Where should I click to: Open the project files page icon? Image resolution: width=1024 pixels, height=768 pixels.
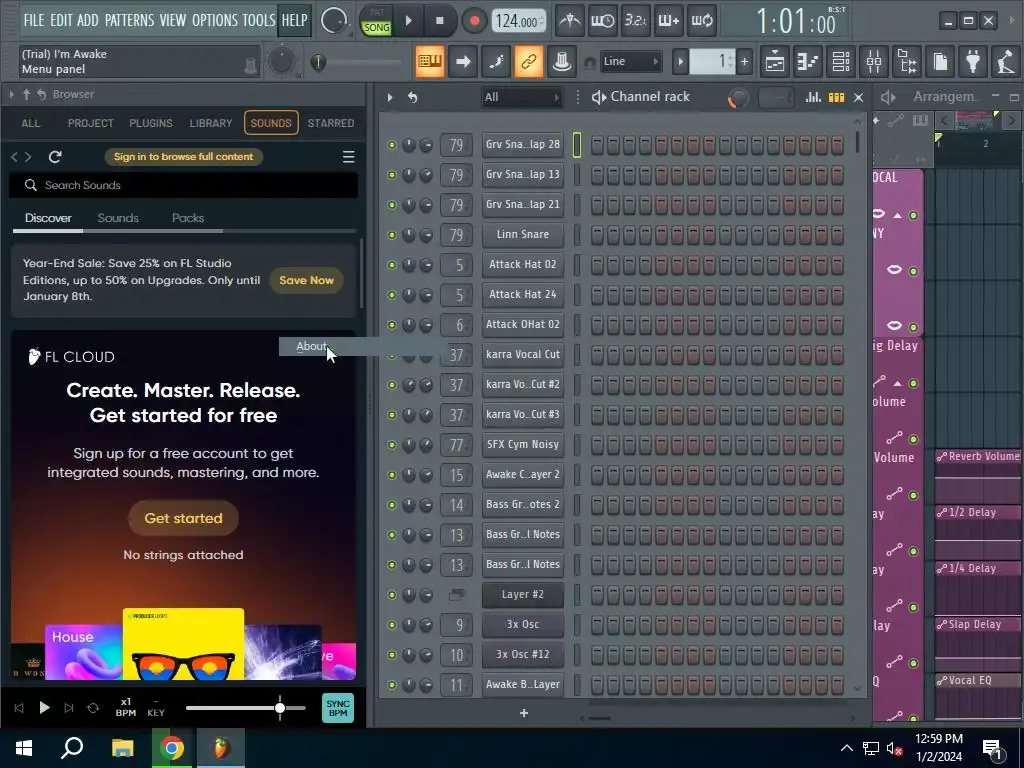(940, 62)
